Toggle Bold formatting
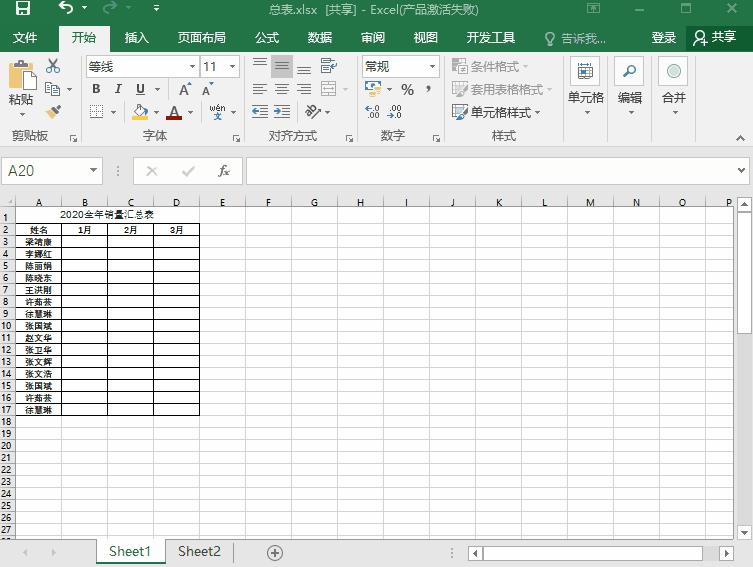Image resolution: width=753 pixels, height=567 pixels. click(x=96, y=89)
